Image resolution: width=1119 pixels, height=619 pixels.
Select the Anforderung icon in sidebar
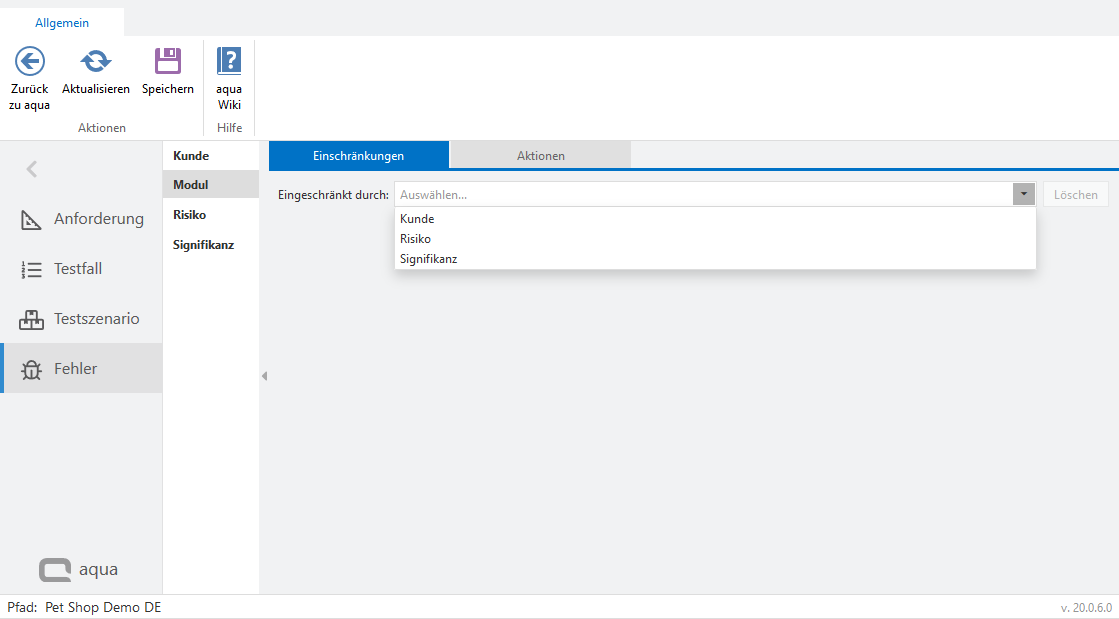[x=31, y=219]
